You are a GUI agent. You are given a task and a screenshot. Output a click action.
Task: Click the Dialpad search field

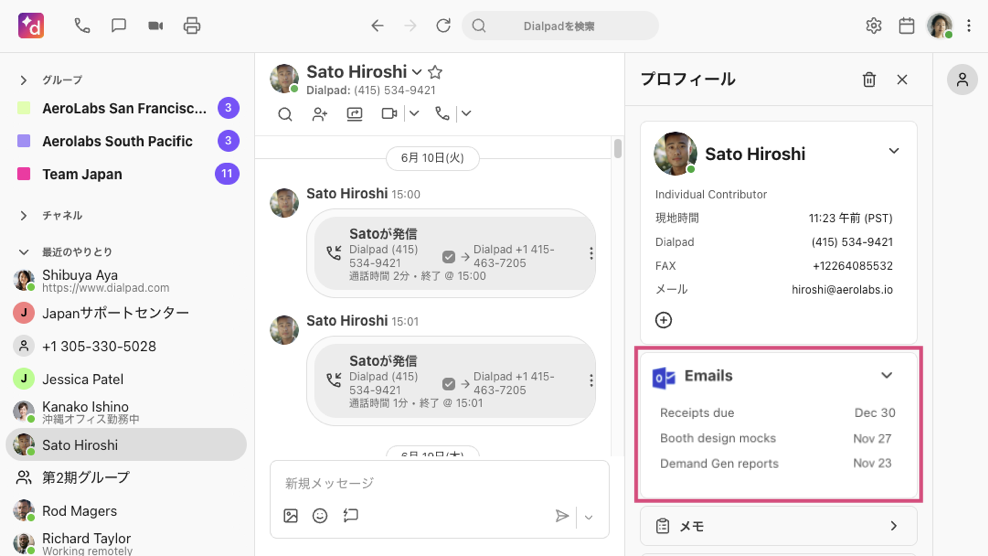tap(560, 26)
